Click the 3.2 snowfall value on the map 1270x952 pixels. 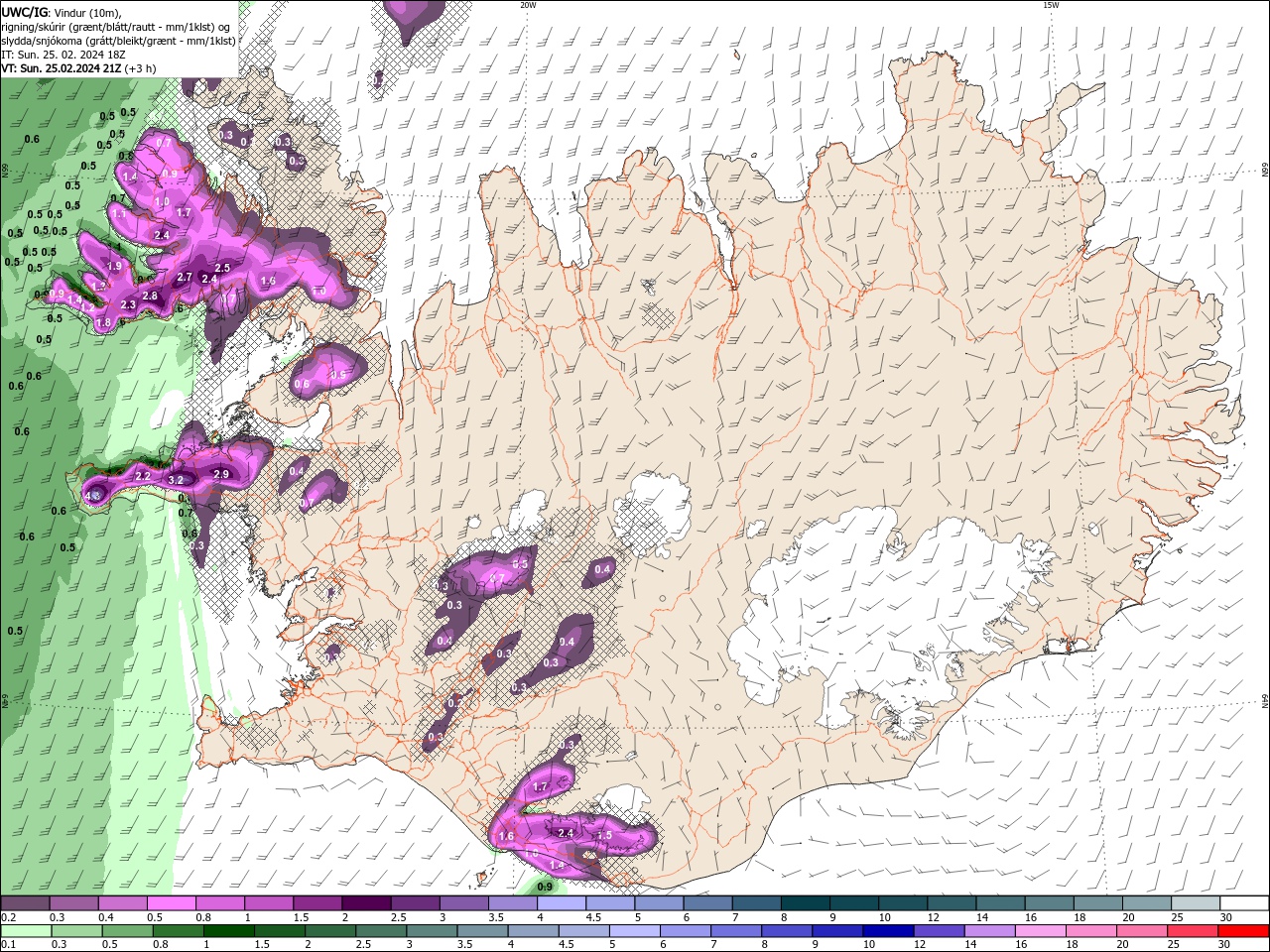[x=176, y=480]
